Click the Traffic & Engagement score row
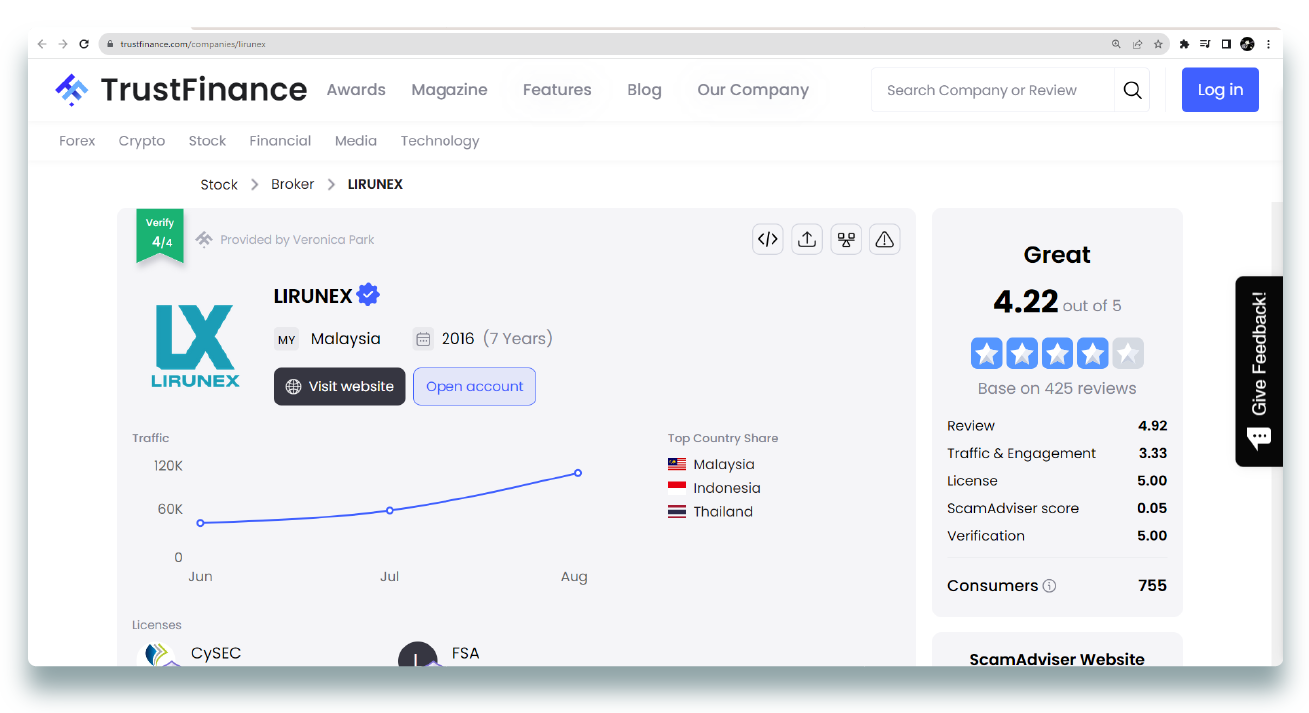The image size is (1309, 713). pyautogui.click(x=1057, y=453)
